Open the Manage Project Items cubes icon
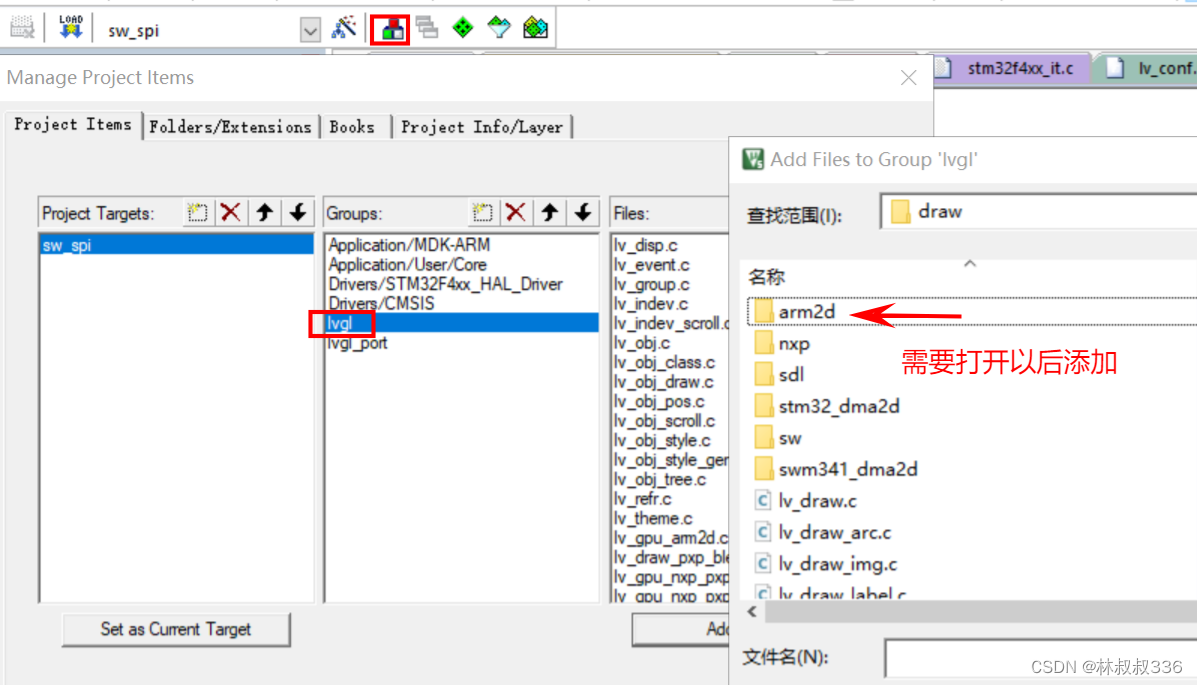This screenshot has height=685, width=1197. coord(391,30)
